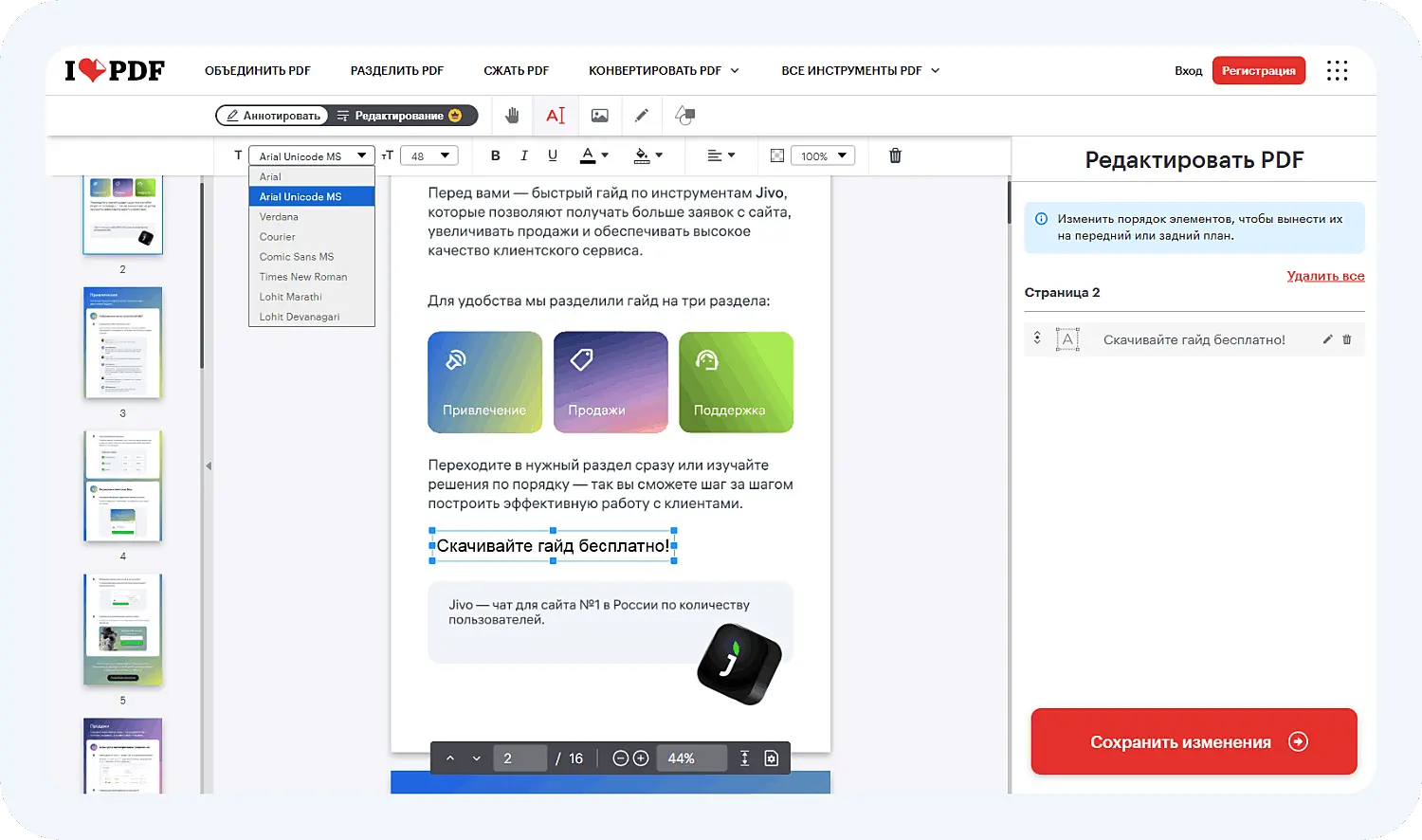
Task: Open the fill color bucket dropdown
Action: coord(648,155)
